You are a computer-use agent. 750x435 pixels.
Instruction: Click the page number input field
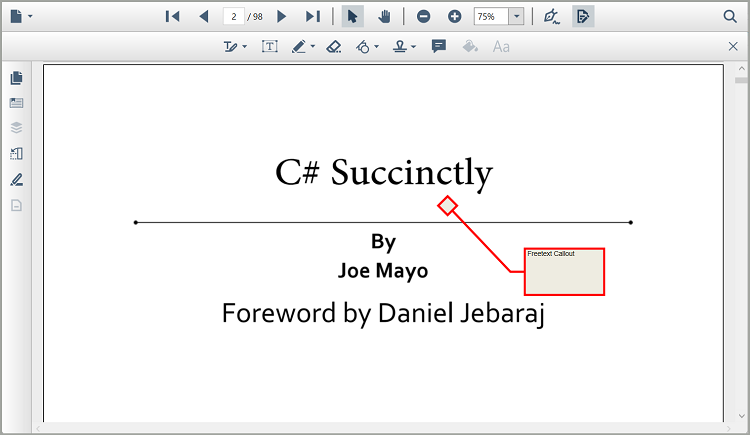tap(234, 17)
